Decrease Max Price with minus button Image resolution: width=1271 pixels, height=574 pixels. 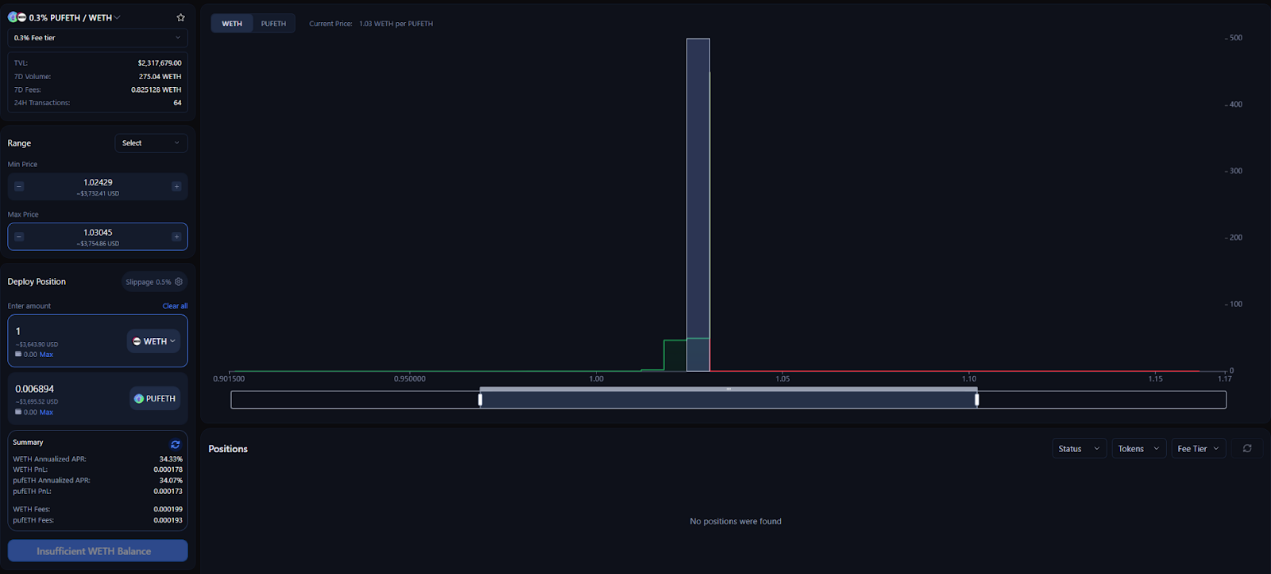(x=19, y=237)
